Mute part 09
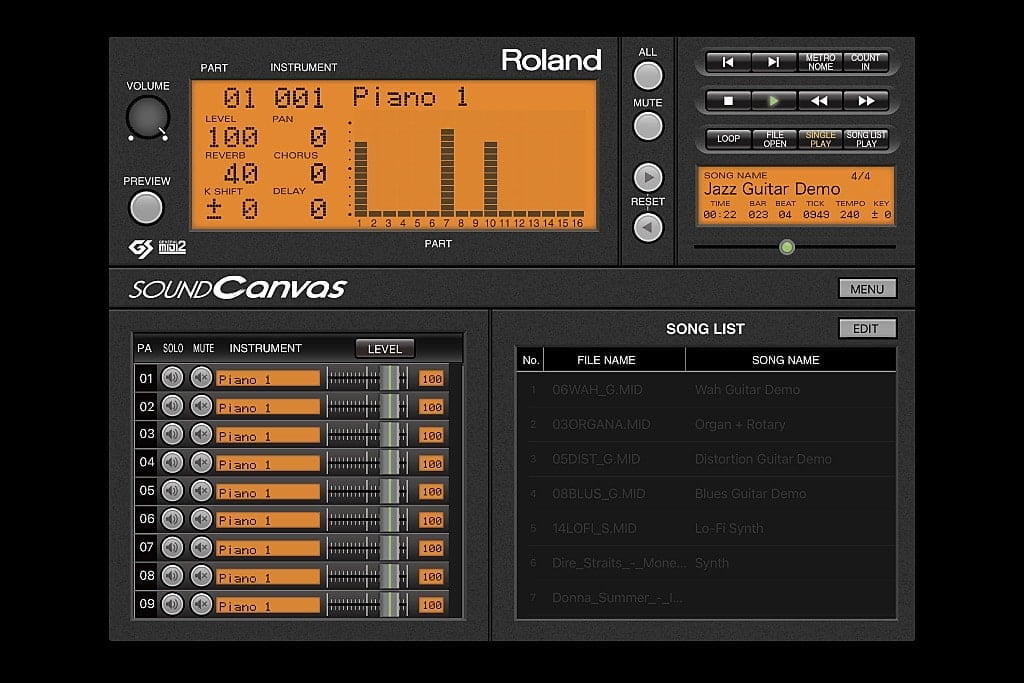The width and height of the screenshot is (1024, 683). click(x=201, y=605)
